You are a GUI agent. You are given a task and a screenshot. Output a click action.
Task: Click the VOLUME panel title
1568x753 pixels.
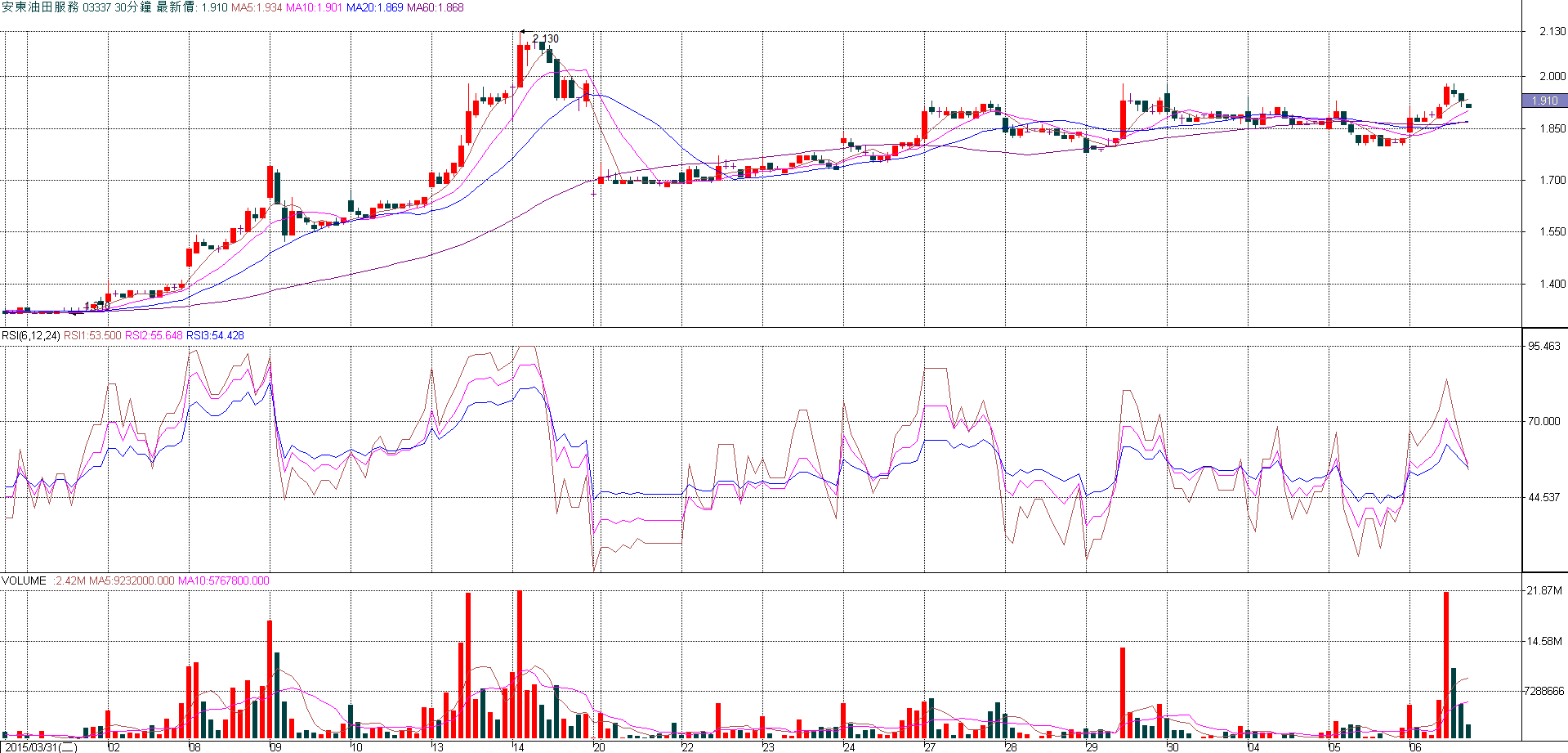point(24,580)
